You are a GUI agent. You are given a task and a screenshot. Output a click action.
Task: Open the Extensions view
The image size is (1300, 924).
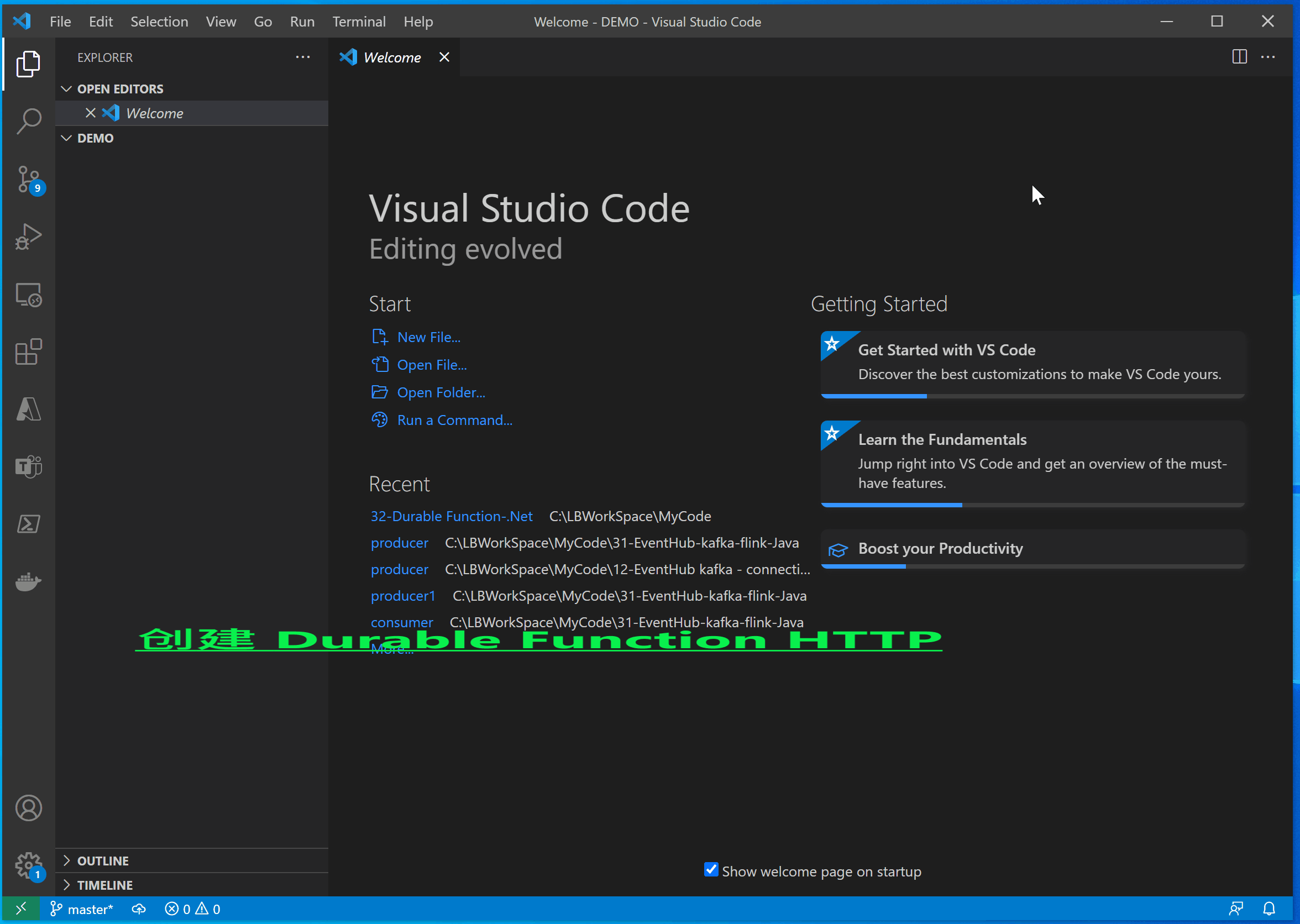28,351
